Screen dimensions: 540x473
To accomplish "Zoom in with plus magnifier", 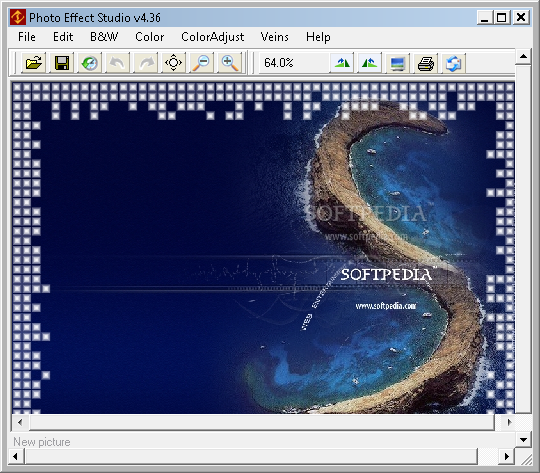I will (x=229, y=63).
